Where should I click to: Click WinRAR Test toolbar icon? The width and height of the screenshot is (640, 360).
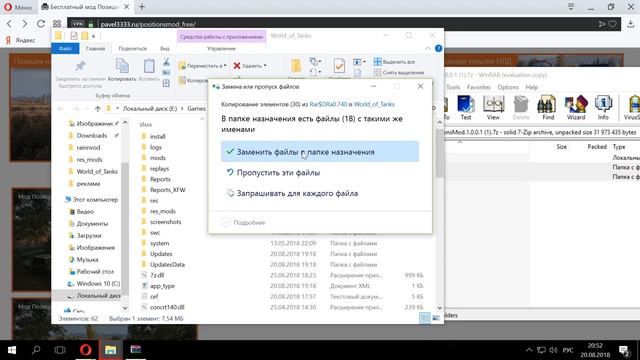pos(466,108)
